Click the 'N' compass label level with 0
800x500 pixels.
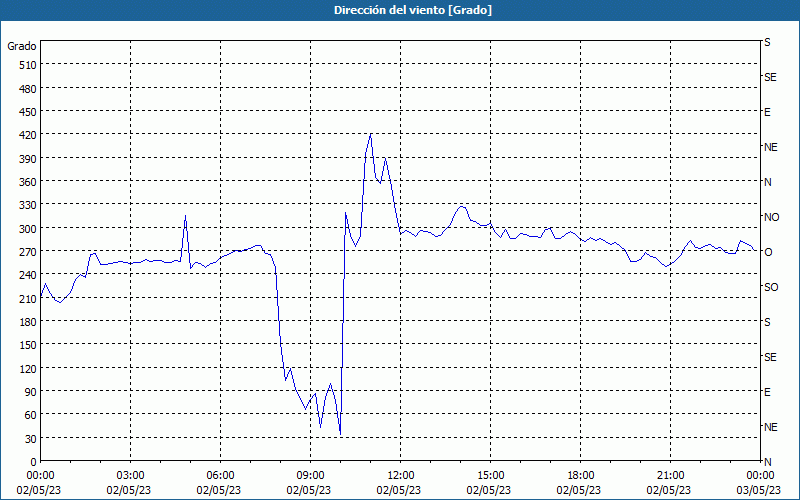click(767, 462)
